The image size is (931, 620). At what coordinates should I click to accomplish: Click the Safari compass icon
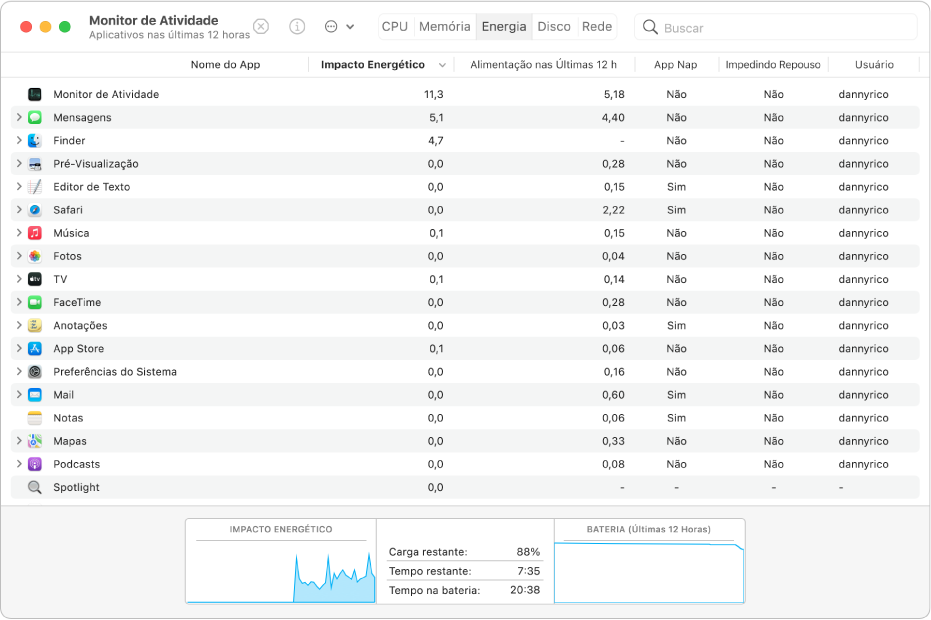(x=35, y=210)
